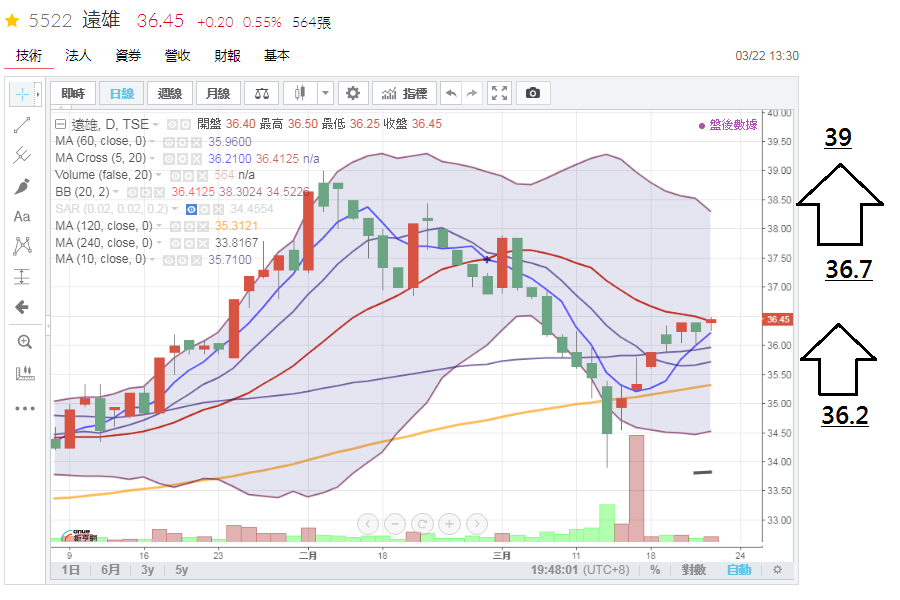Switch to the 法人 tab
Screen dimensions: 900x600
[78, 56]
